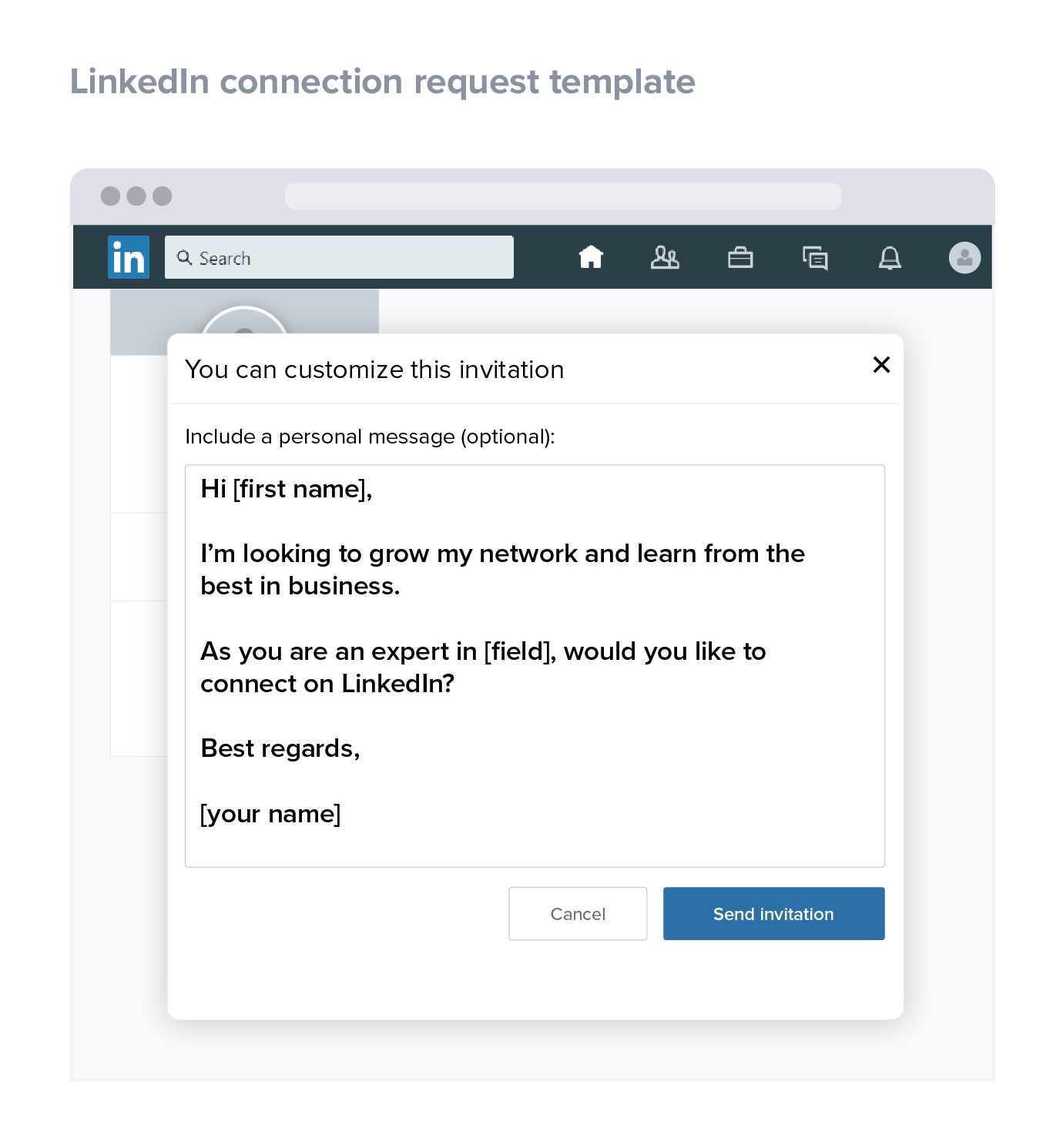Click the magnifier icon in search box
Screen dimensions: 1063x1148
click(x=184, y=257)
